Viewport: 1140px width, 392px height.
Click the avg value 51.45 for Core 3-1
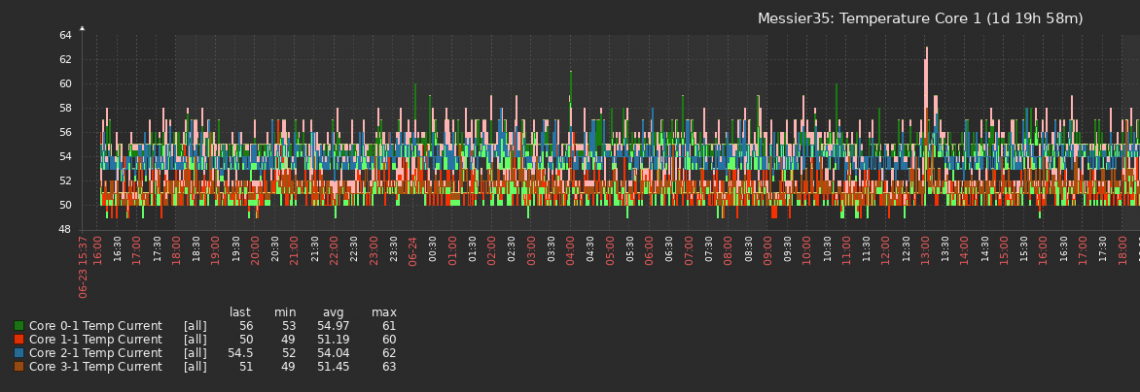tap(333, 367)
